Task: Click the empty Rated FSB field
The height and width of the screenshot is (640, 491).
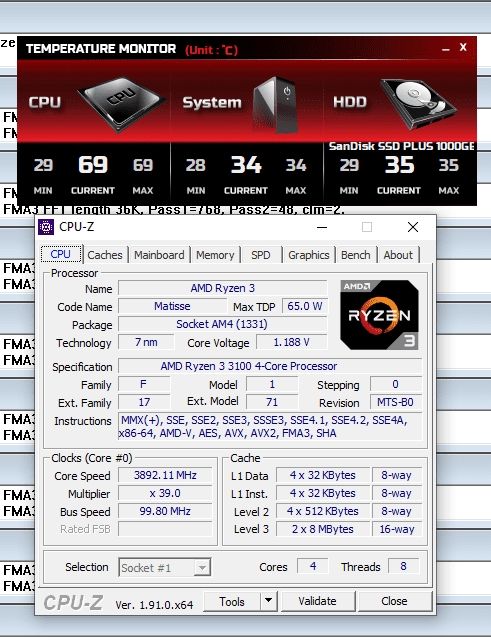Action: (165, 529)
